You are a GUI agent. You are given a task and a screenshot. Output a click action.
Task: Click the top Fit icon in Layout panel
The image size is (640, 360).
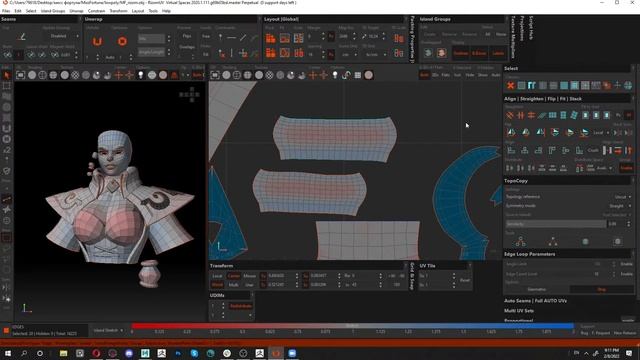pos(284,38)
